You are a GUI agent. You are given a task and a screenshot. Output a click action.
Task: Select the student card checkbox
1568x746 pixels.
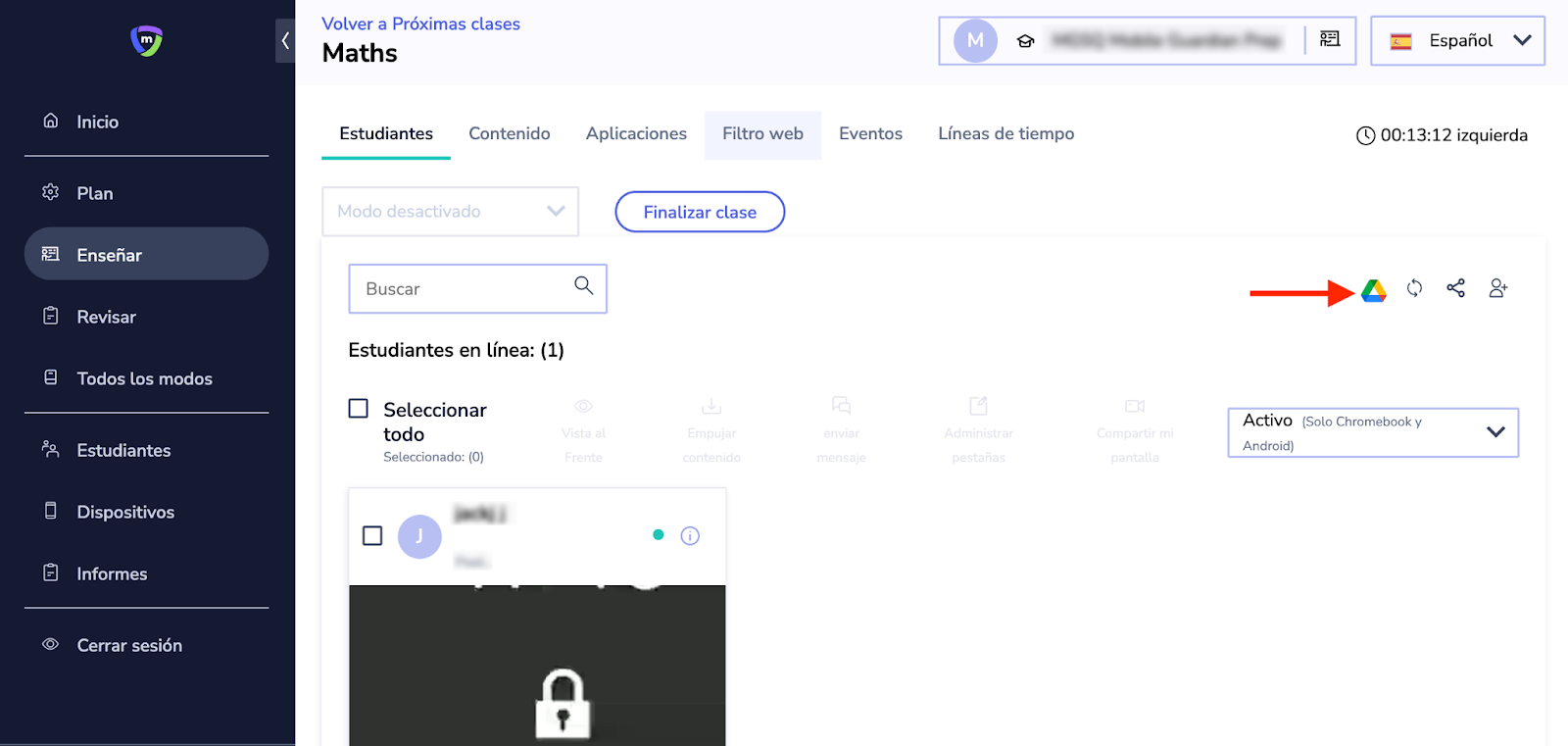(372, 536)
